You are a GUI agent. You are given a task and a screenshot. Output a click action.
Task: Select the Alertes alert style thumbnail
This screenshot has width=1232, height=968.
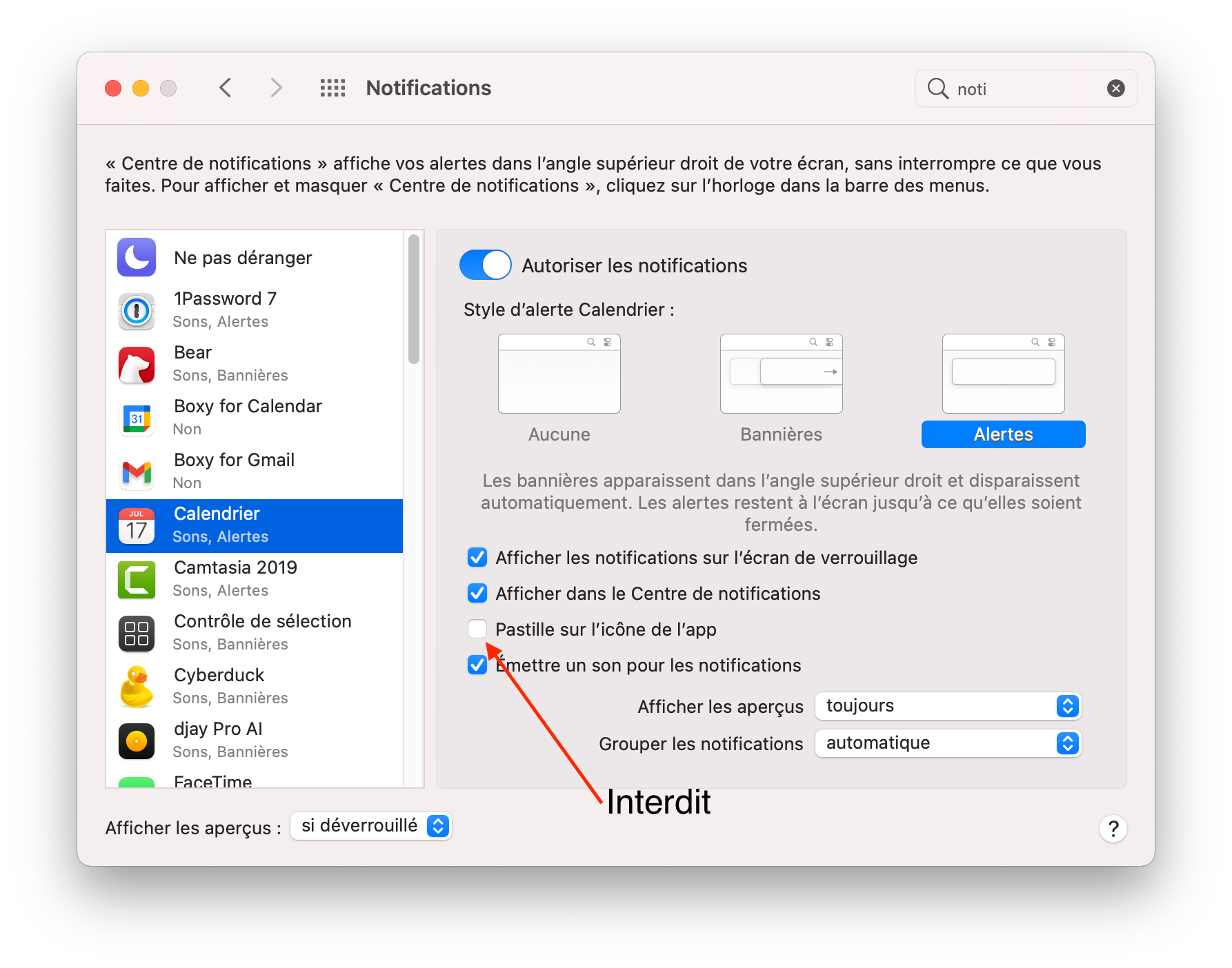(x=1003, y=374)
